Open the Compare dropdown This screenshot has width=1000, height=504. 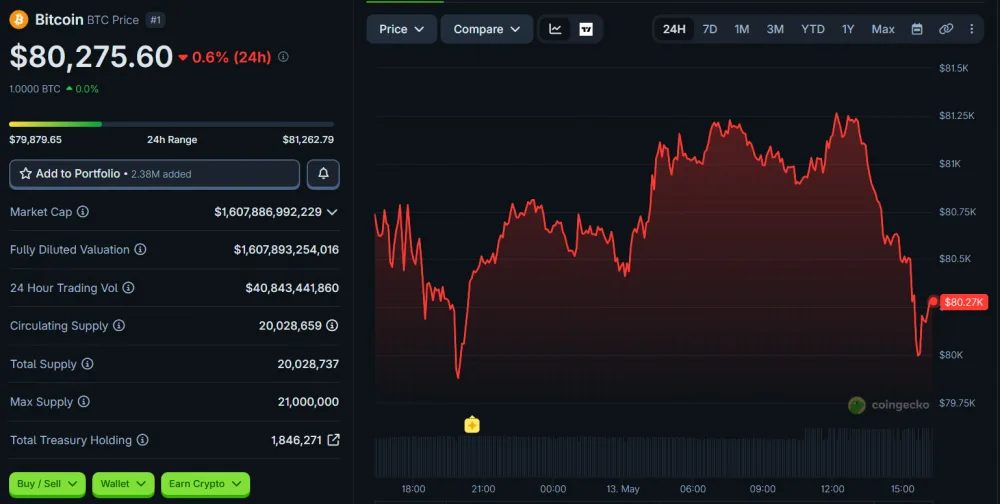coord(487,29)
